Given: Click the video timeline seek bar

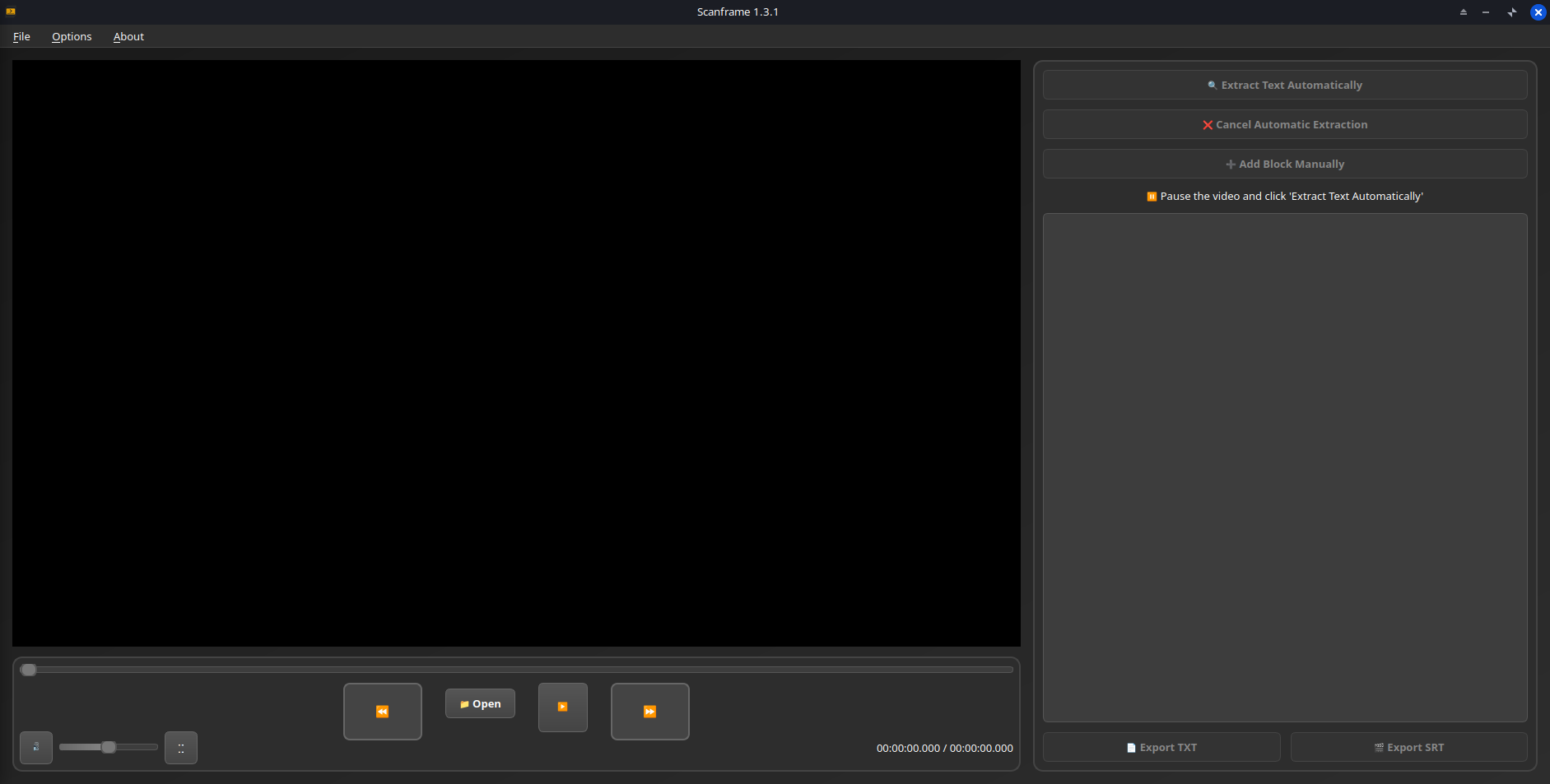Looking at the screenshot, I should click(x=517, y=670).
